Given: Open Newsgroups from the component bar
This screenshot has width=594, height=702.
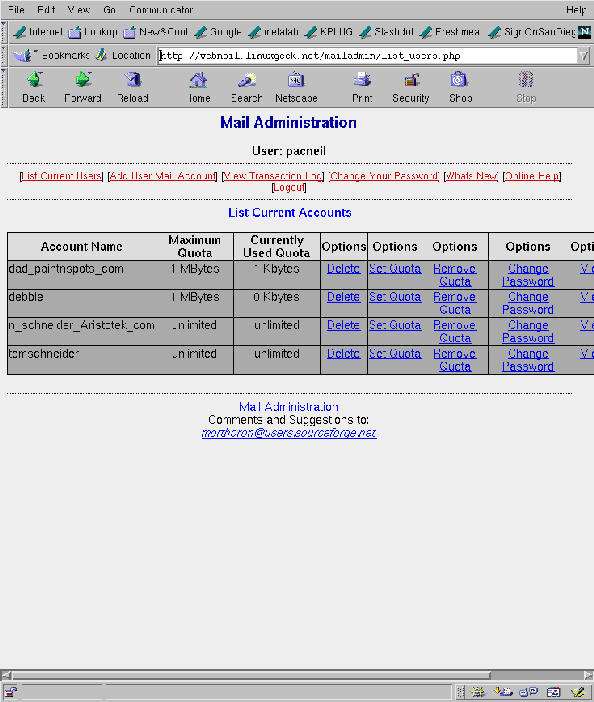Looking at the screenshot, I should 528,692.
